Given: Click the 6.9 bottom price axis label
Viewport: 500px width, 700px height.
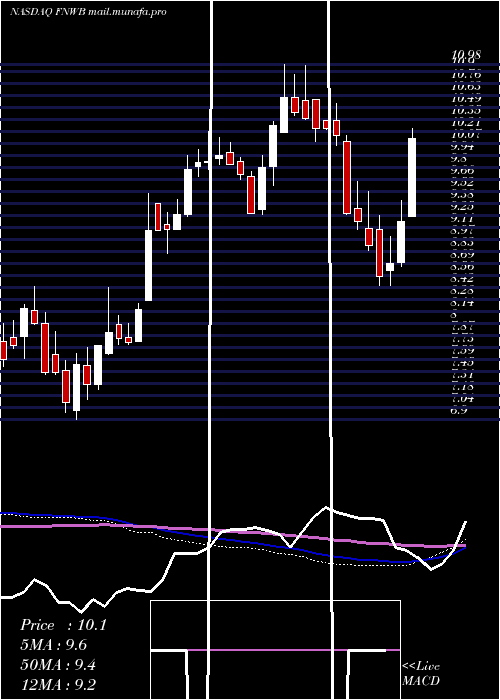Looking at the screenshot, I should [x=459, y=411].
